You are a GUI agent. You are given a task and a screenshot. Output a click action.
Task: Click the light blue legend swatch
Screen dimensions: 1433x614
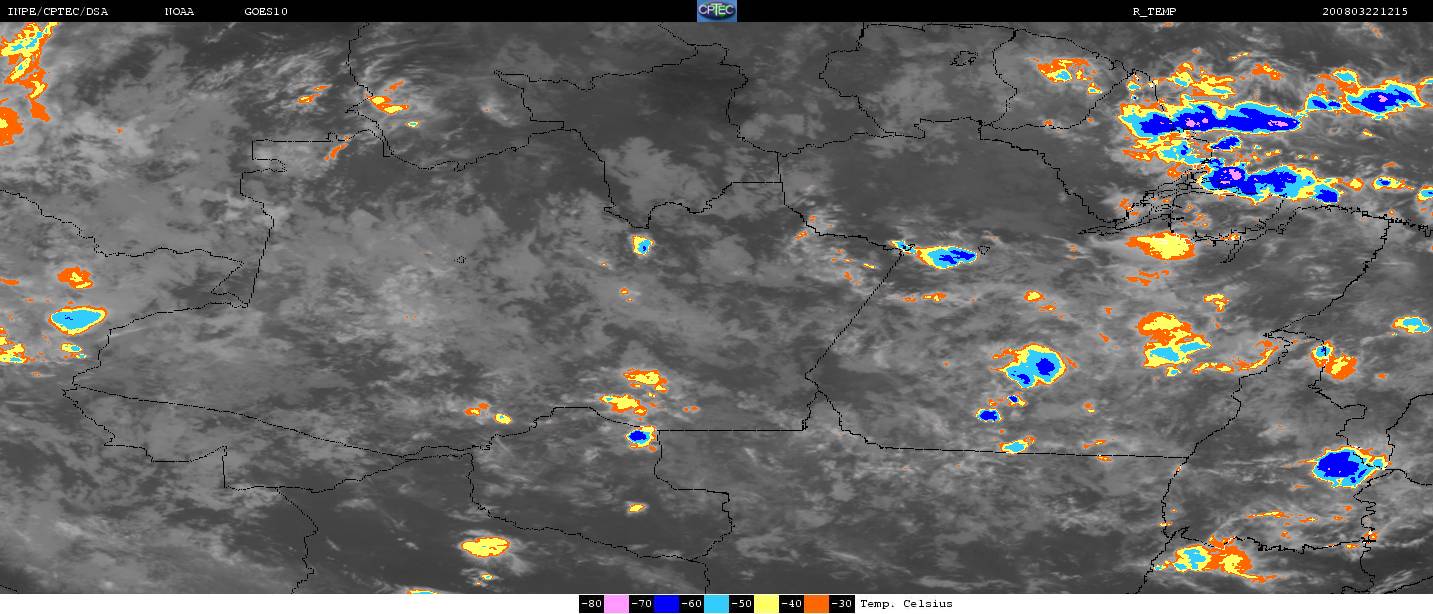click(716, 604)
